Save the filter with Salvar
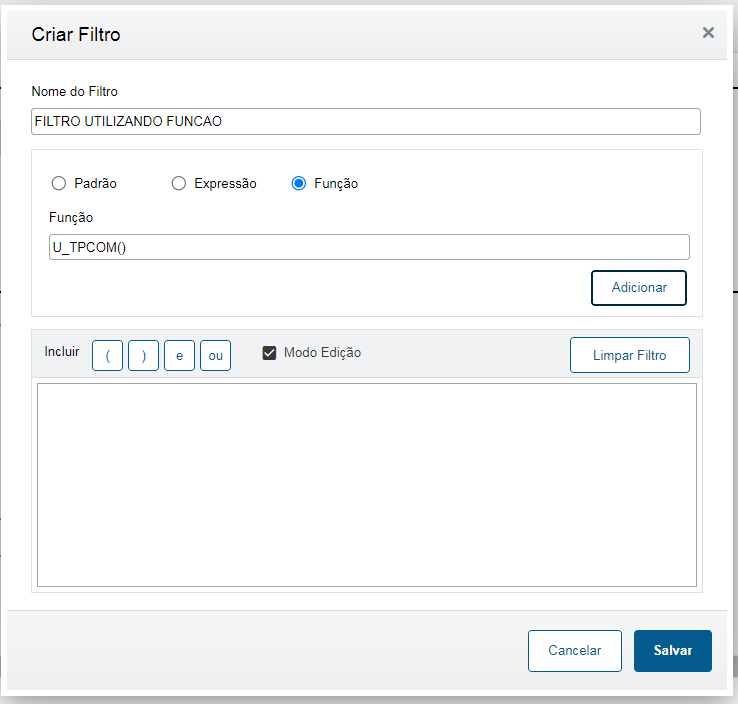Screen dimensions: 738x704 673,650
